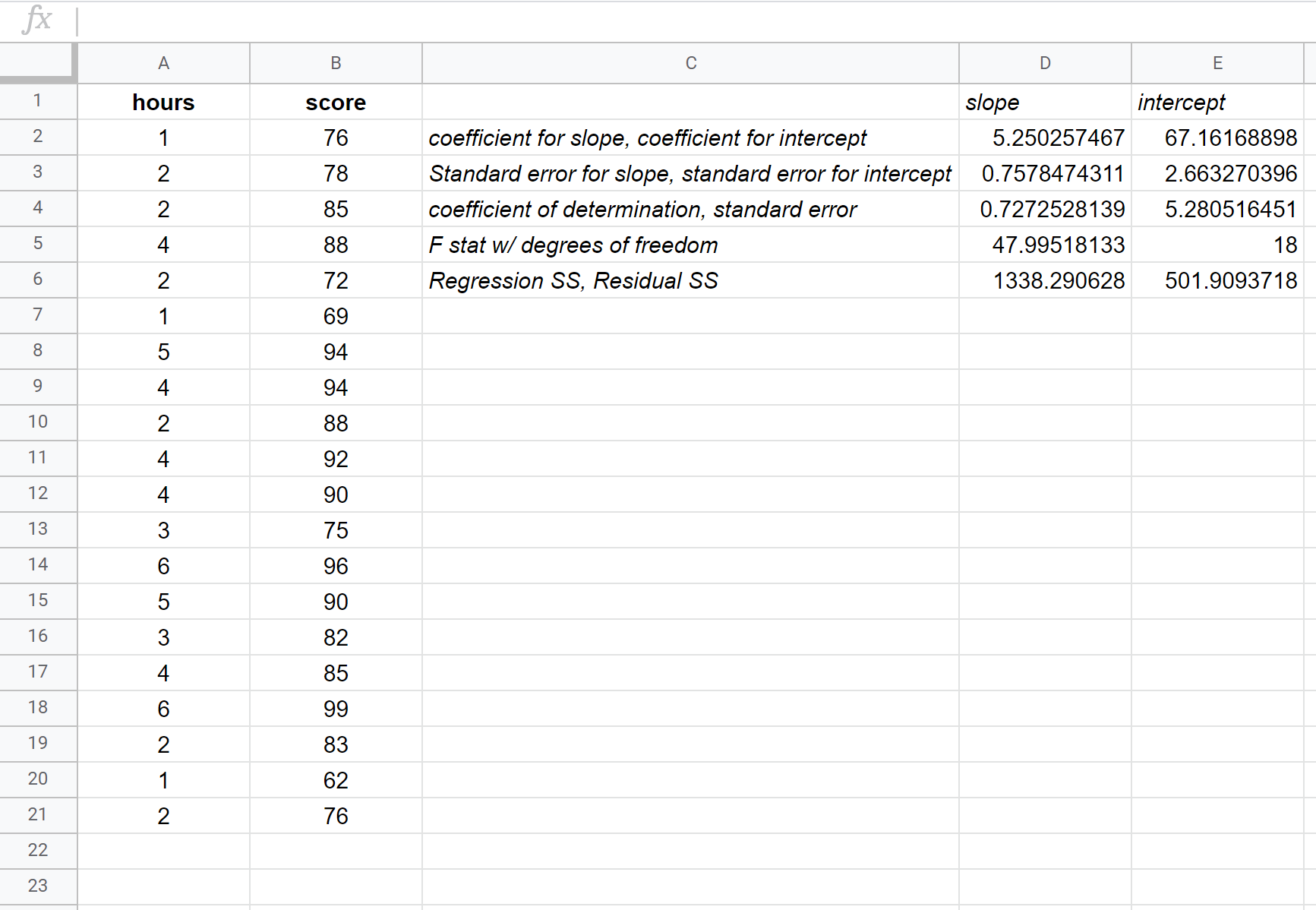1316x910 pixels.
Task: Select the cell with 2.663270396
Action: click(x=1217, y=173)
